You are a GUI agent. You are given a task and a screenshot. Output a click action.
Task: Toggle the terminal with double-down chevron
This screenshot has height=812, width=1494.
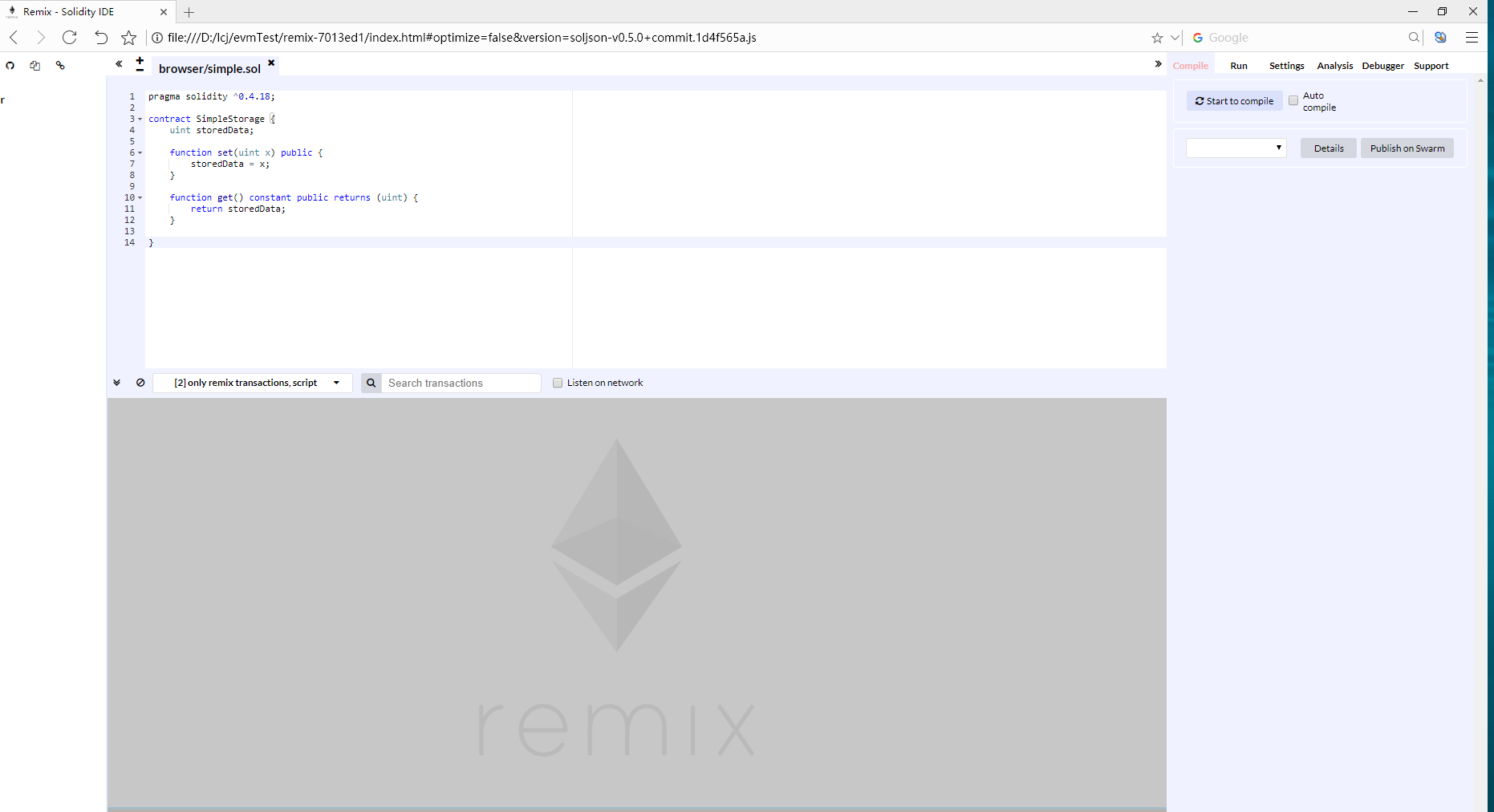117,383
